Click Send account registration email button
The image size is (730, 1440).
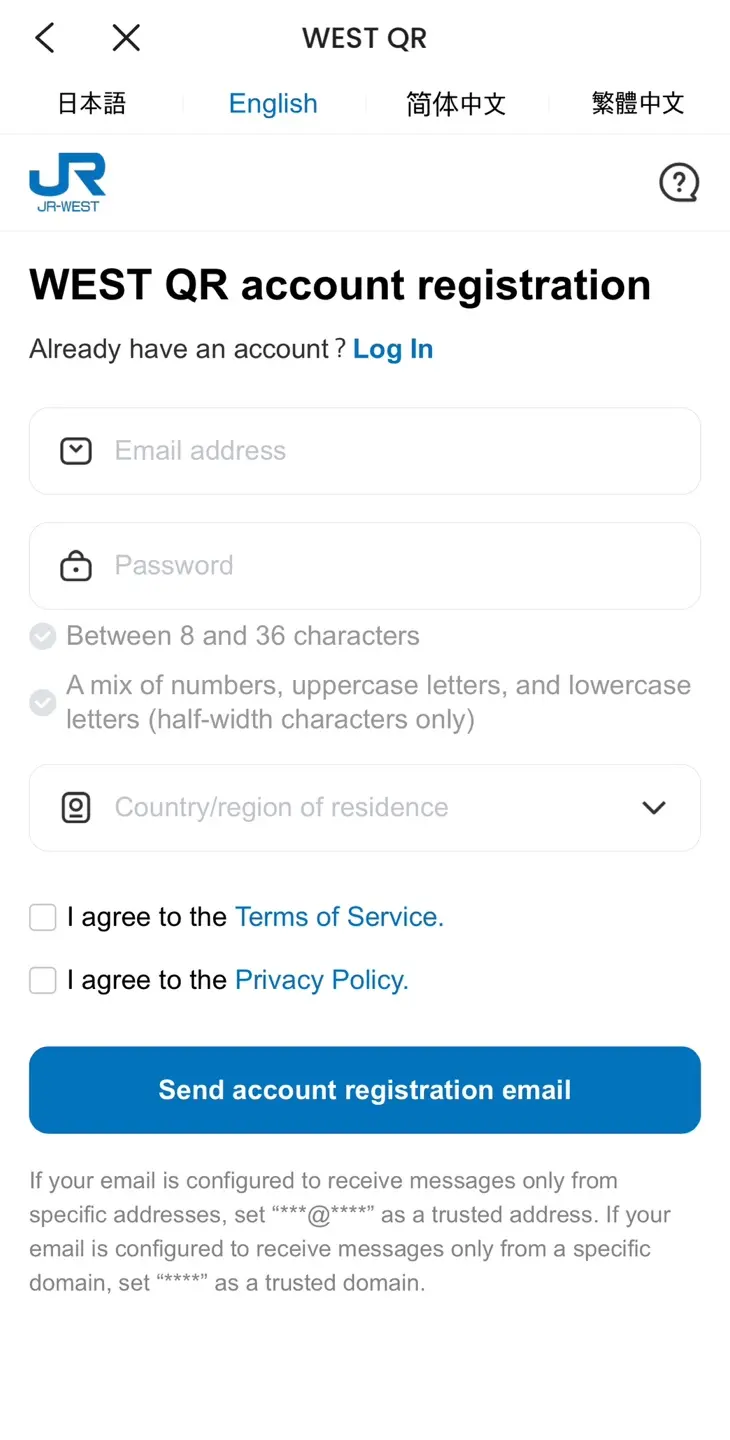(365, 1090)
